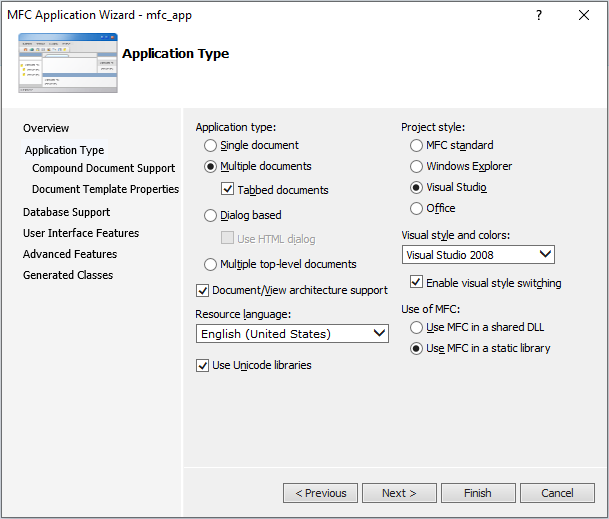Viewport: 609px width, 519px height.
Task: Close the wizard with X button
Action: click(x=584, y=15)
